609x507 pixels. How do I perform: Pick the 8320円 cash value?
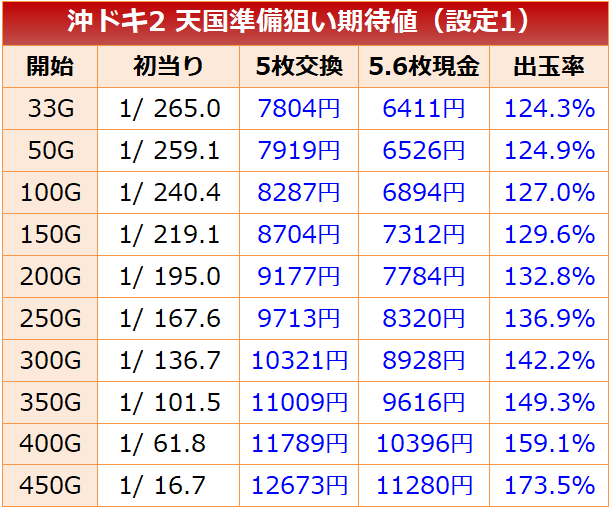coord(424,318)
